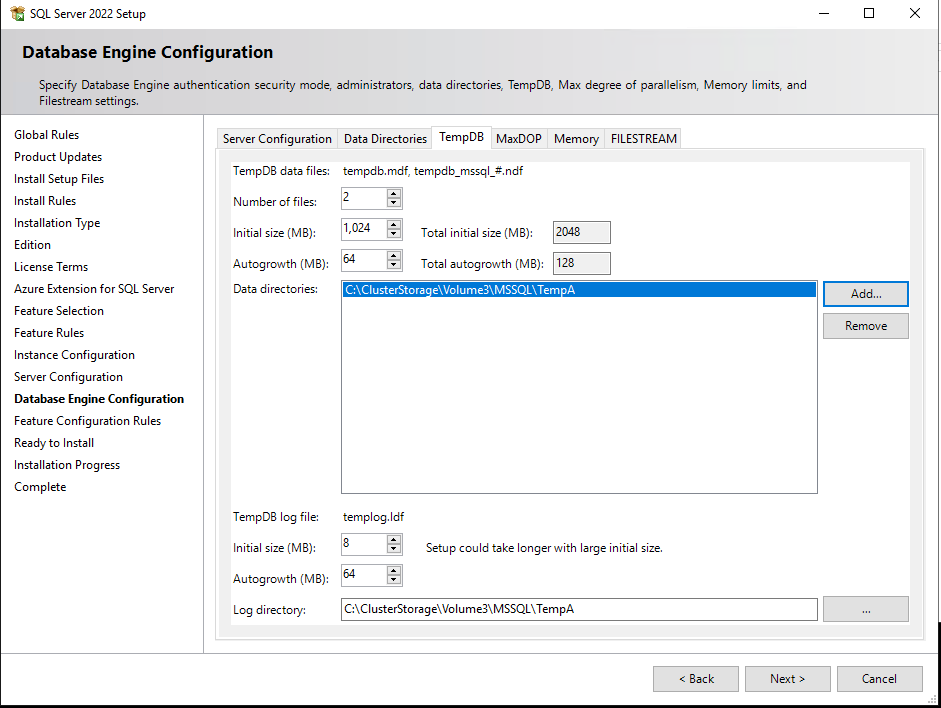Open the Data Directories tab
941x708 pixels.
pyautogui.click(x=385, y=139)
